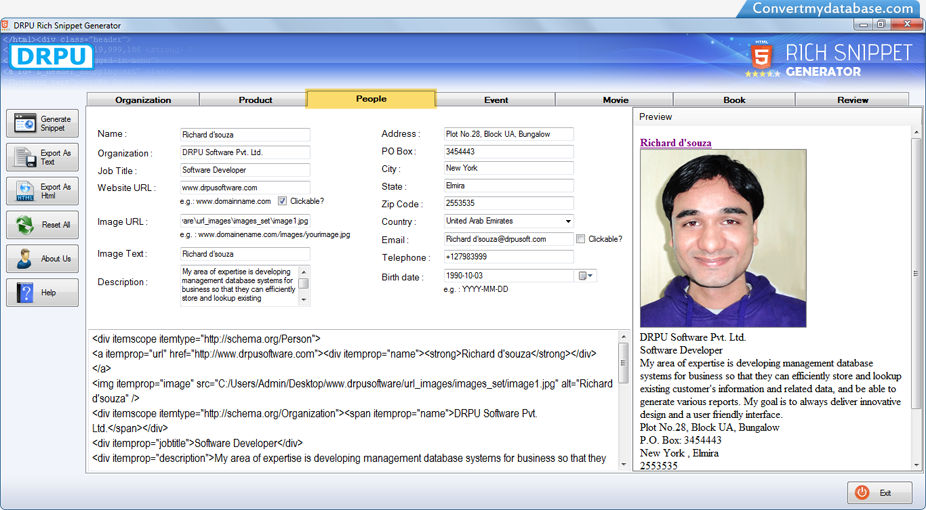
Task: Click the State input field
Action: (x=508, y=185)
